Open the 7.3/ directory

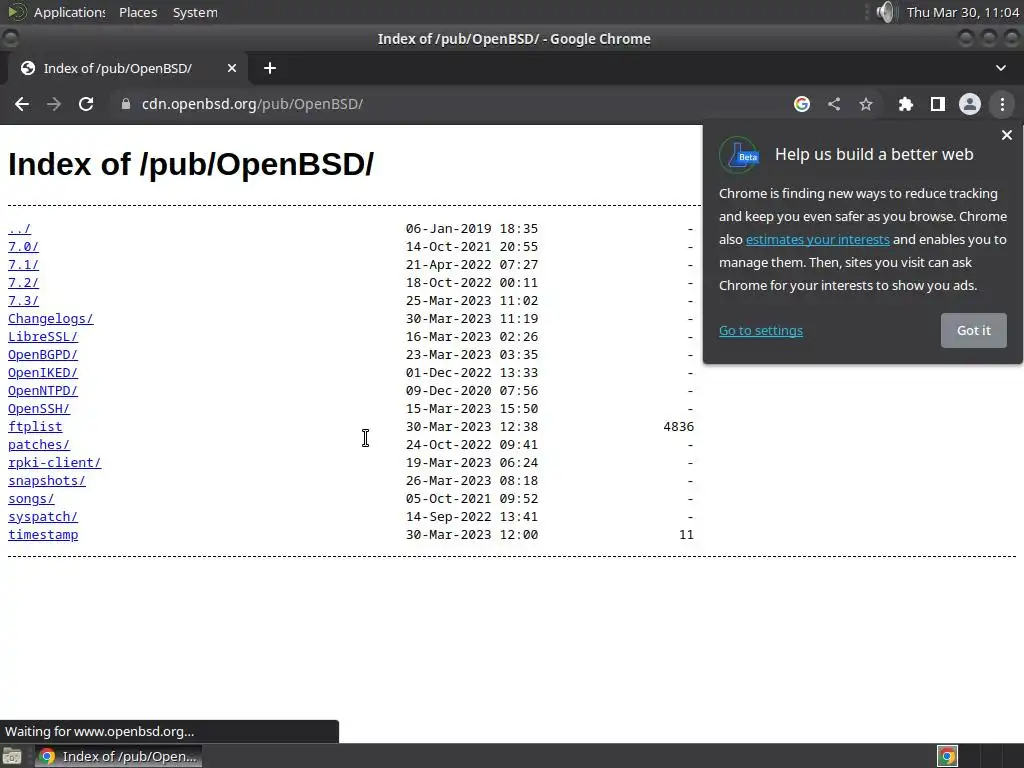(x=24, y=300)
